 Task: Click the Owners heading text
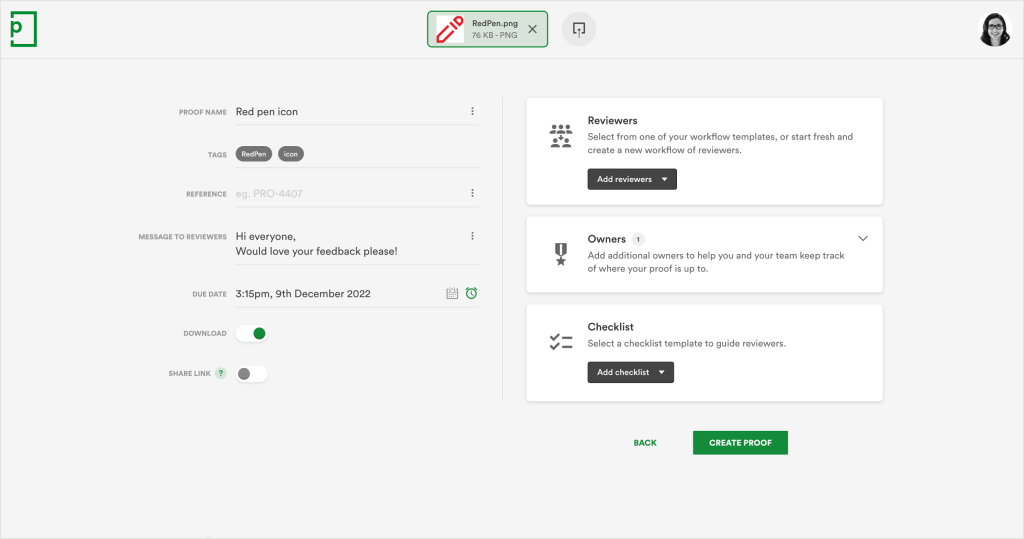pyautogui.click(x=606, y=239)
